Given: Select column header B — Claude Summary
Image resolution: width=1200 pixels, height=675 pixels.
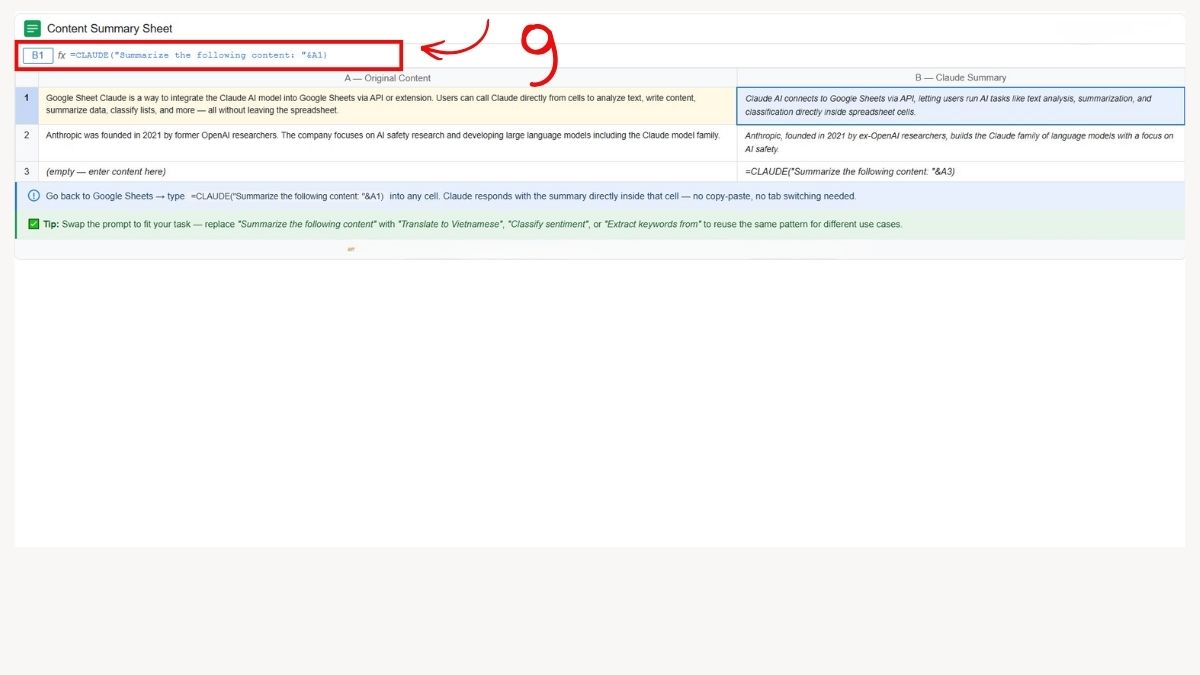Looking at the screenshot, I should (961, 77).
